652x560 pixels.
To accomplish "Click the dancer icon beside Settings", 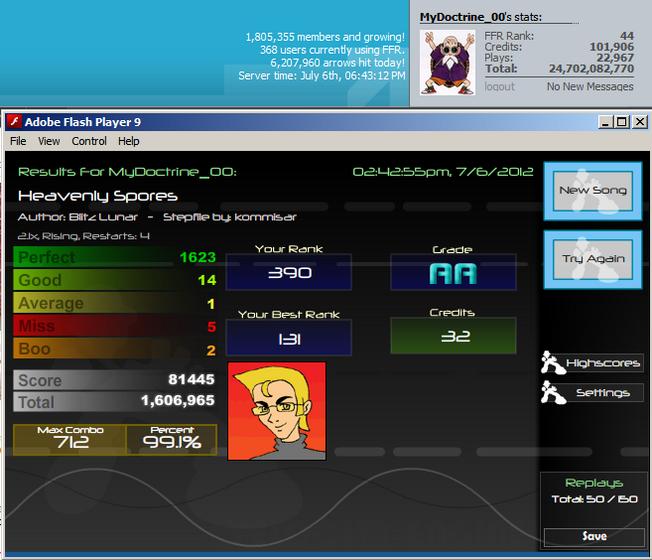I will (553, 393).
